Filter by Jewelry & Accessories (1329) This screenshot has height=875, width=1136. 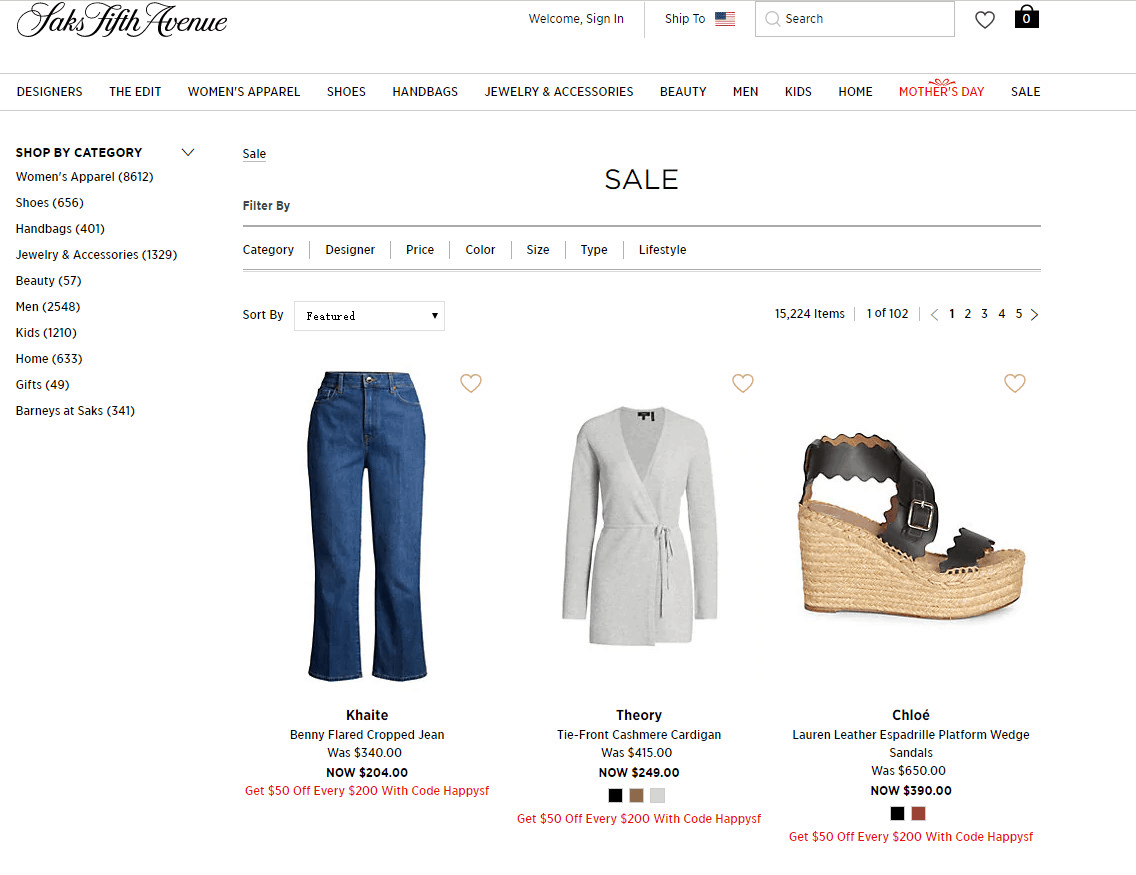[x=96, y=255]
